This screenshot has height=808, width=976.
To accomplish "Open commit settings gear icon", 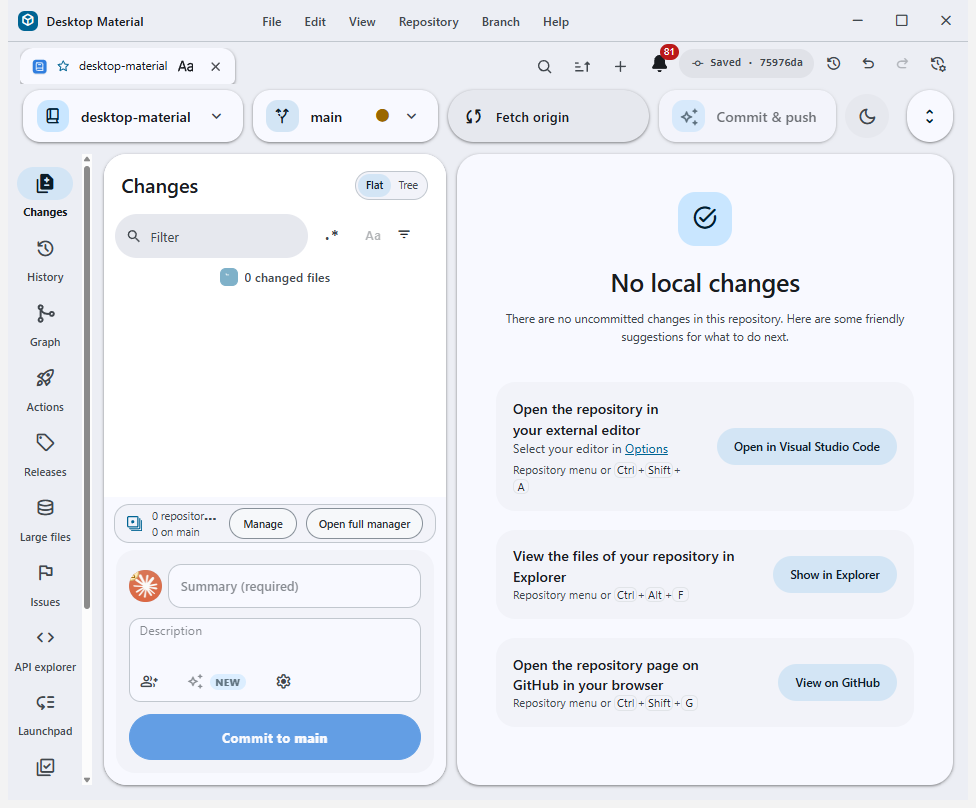I will 283,682.
